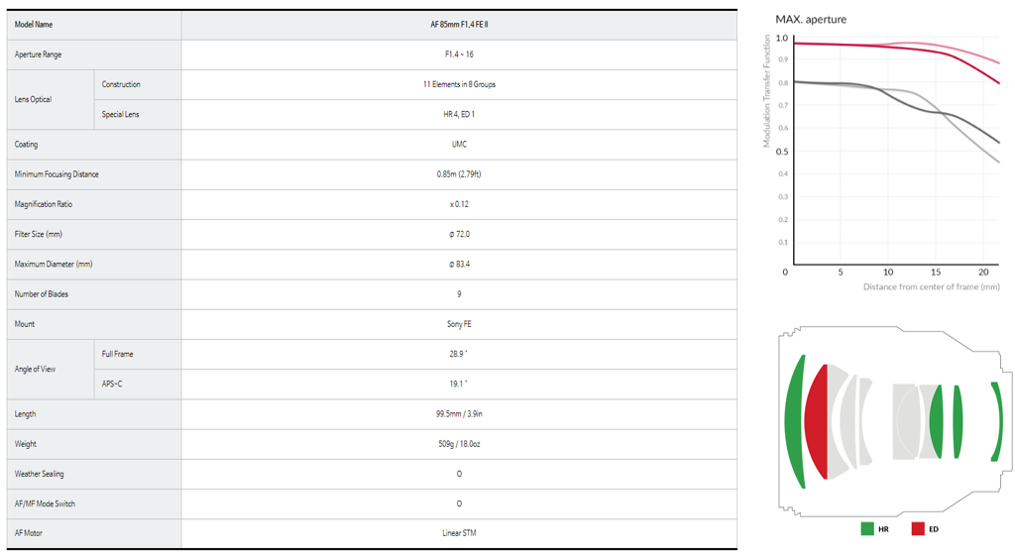The height and width of the screenshot is (556, 1015).
Task: Select the UMC coating value
Action: point(459,144)
